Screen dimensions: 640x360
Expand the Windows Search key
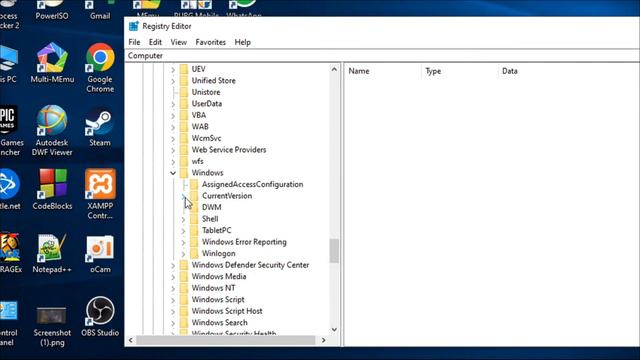pyautogui.click(x=173, y=323)
